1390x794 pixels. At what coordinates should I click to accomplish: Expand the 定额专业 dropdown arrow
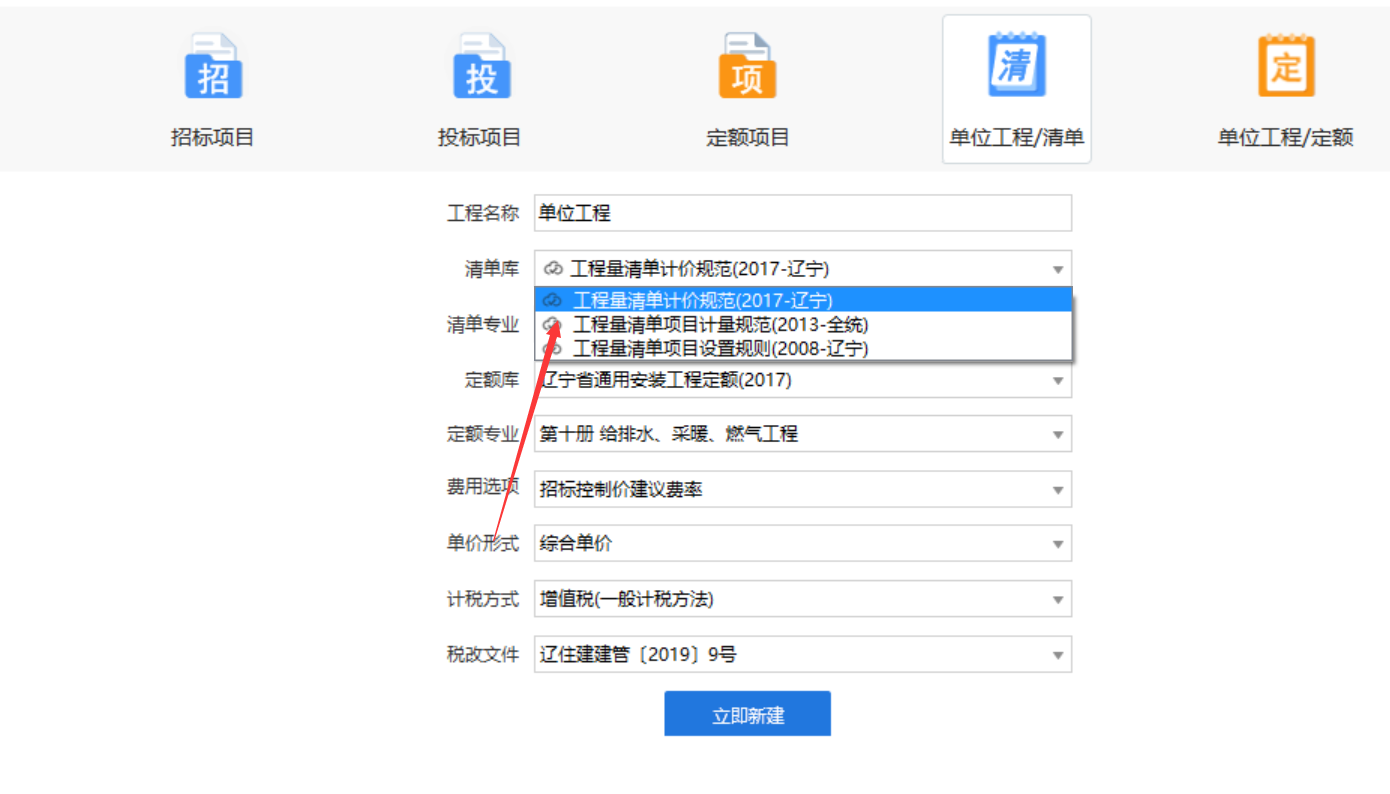click(x=1058, y=434)
